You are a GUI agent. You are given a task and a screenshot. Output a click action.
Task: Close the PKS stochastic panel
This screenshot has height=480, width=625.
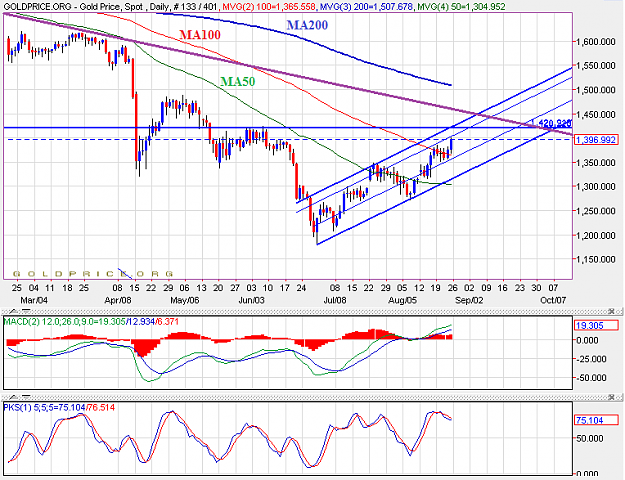click(x=612, y=397)
